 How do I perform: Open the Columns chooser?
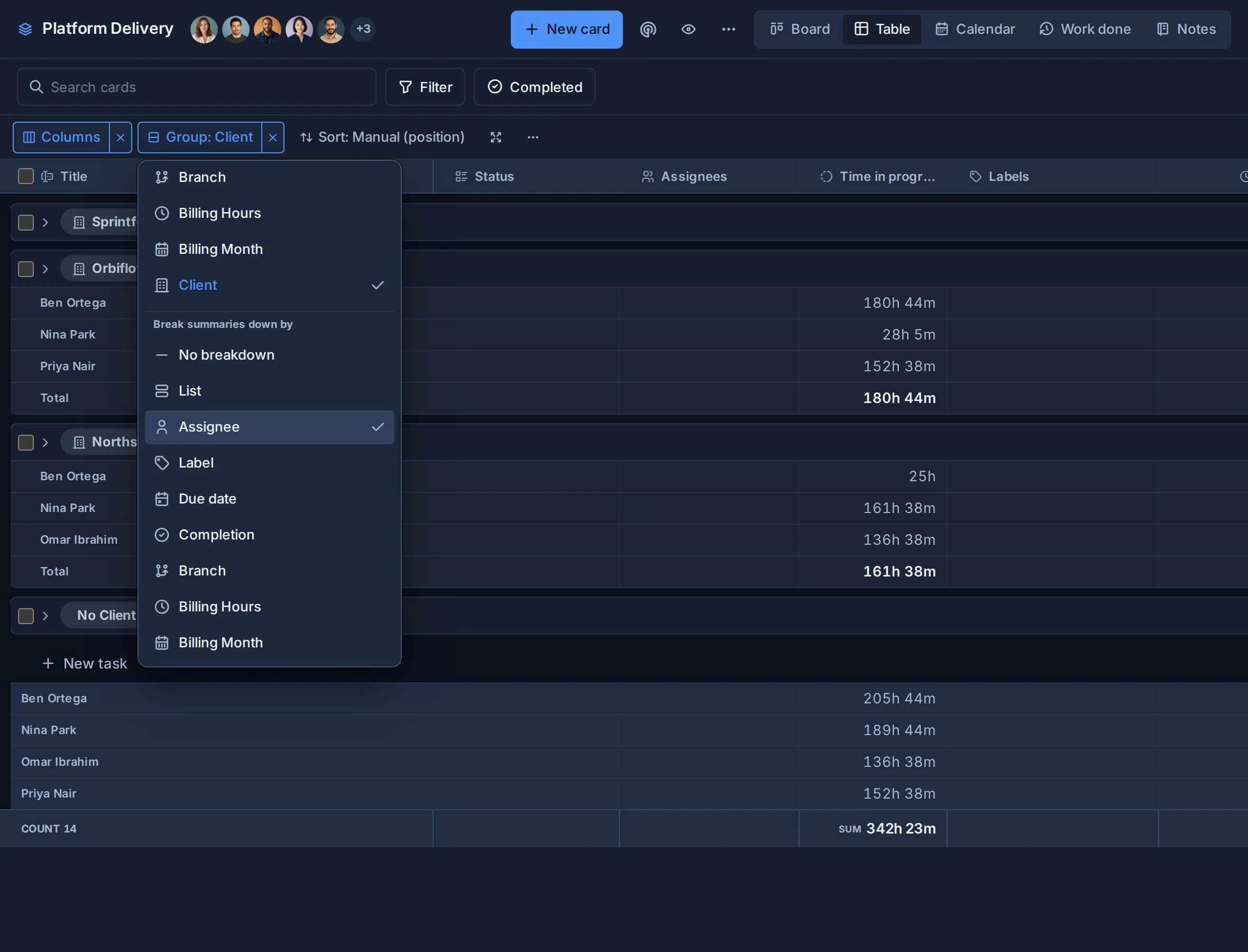(x=61, y=137)
